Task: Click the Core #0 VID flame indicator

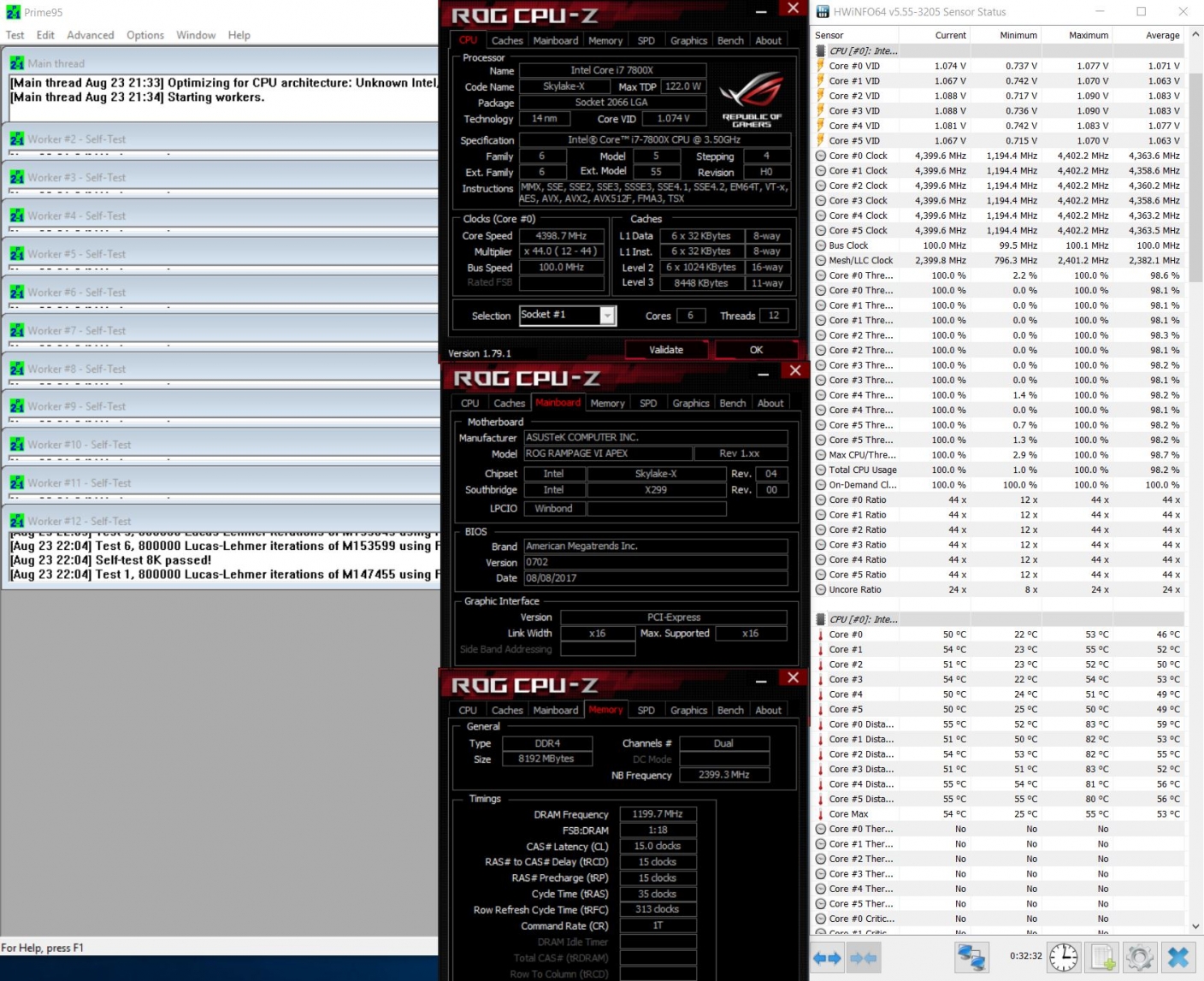Action: 819,65
